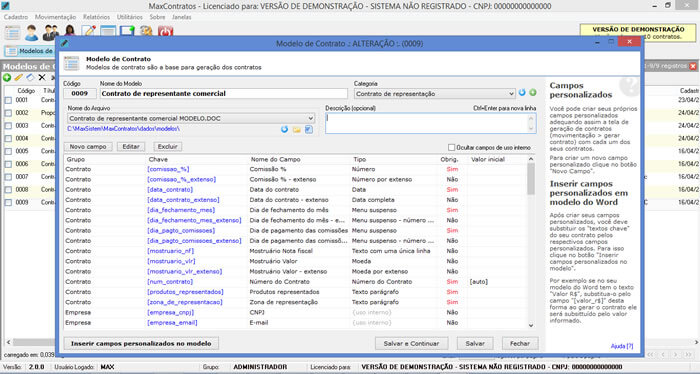Viewport: 700px width, 374px height.
Task: Click the black X delete icon in Modelos list
Action: 42,78
